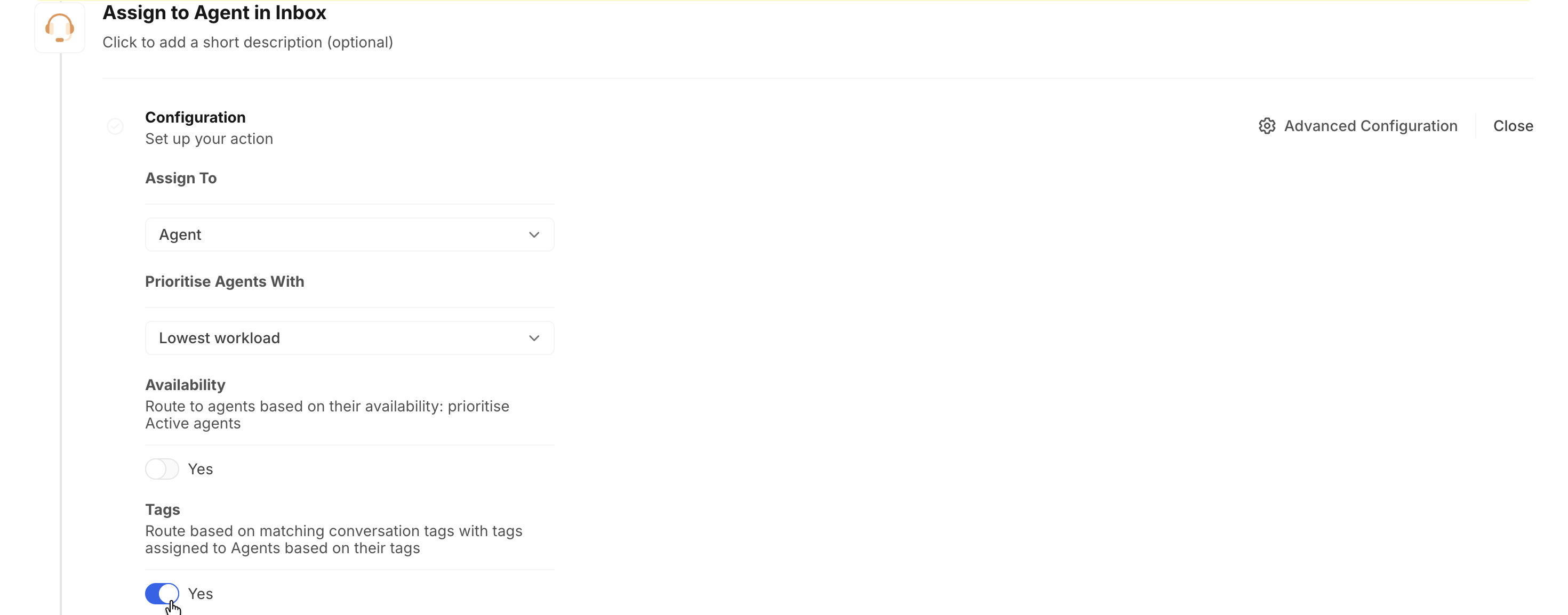Open the Assign To dropdown showing Agent
The image size is (1568, 615).
(x=349, y=235)
